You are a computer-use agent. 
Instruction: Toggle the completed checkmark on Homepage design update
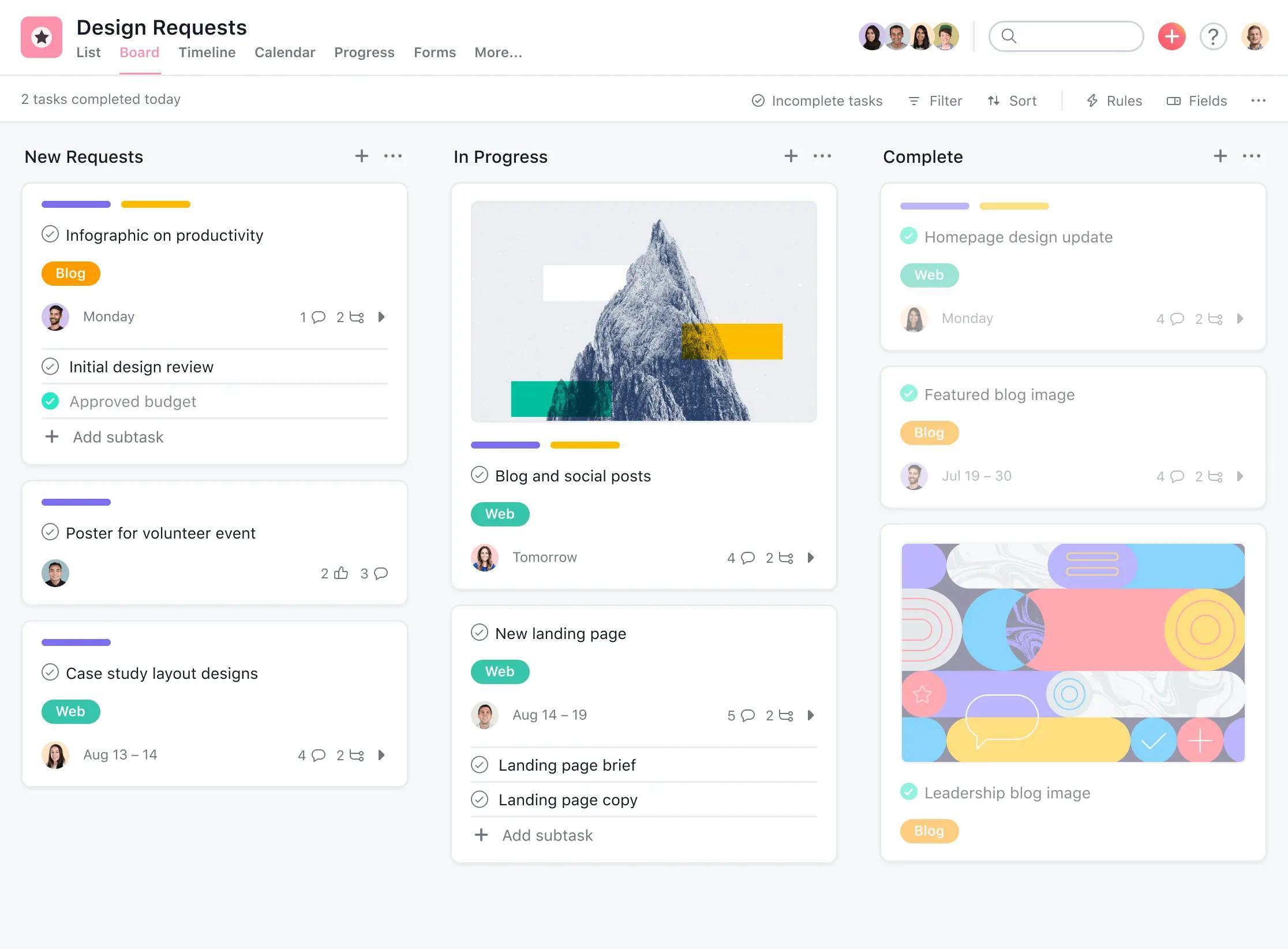908,236
